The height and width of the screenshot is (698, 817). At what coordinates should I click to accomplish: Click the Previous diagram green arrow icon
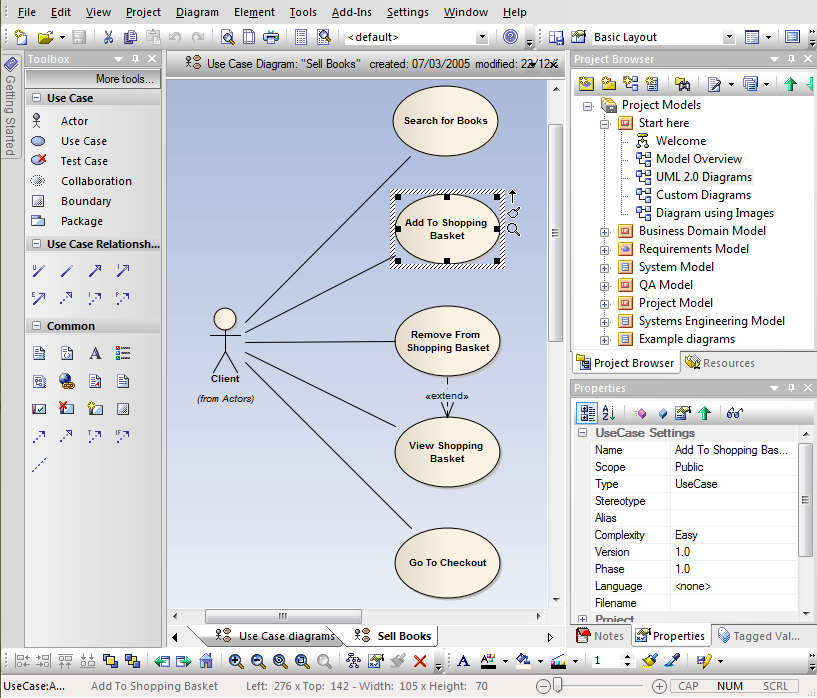[x=162, y=661]
